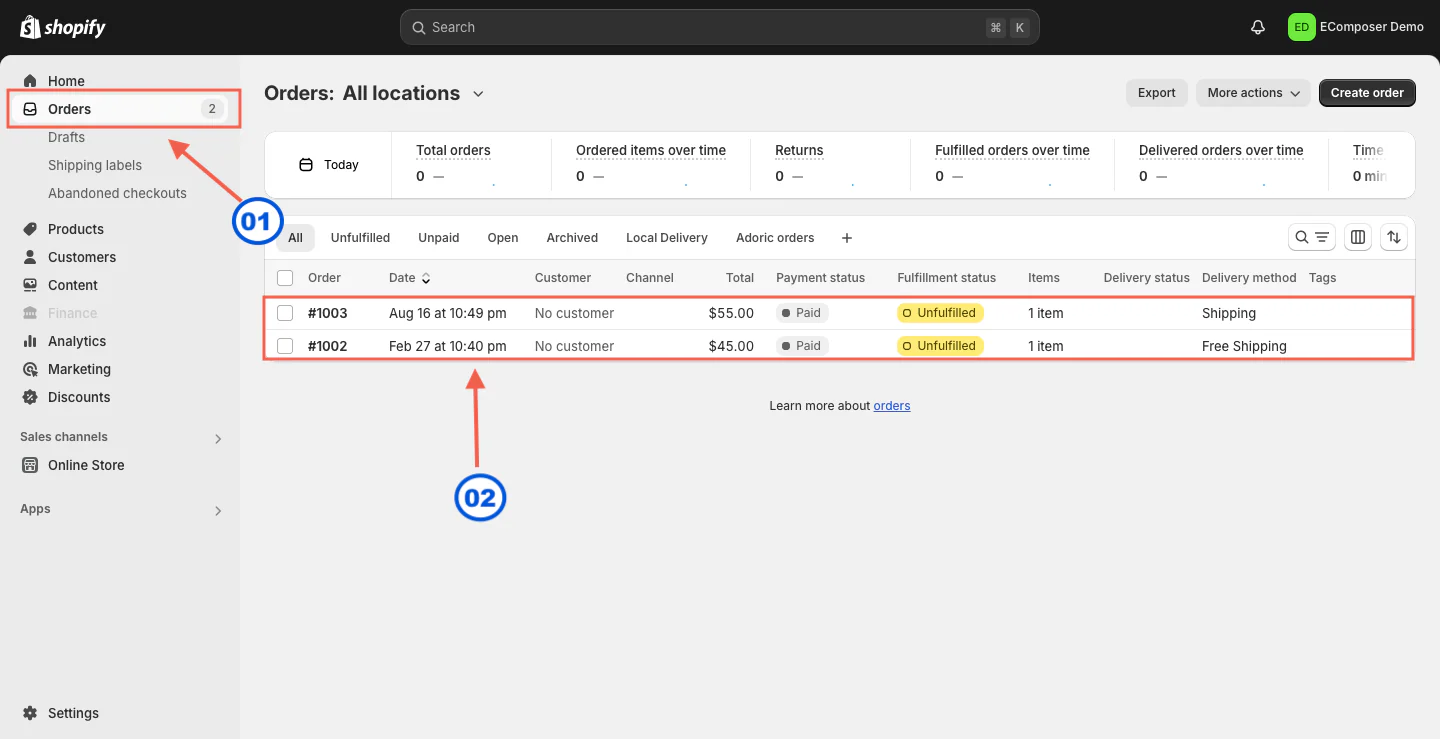Screen dimensions: 1440x739
Task: Open Drafts in the sidebar
Action: (x=66, y=137)
